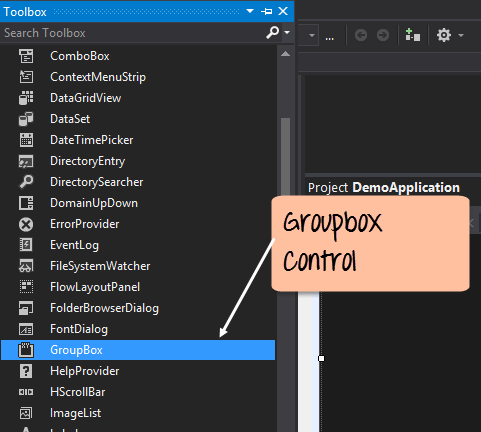Image resolution: width=481 pixels, height=432 pixels.
Task: Toggle the Toolbox auto-hide pin
Action: (266, 12)
